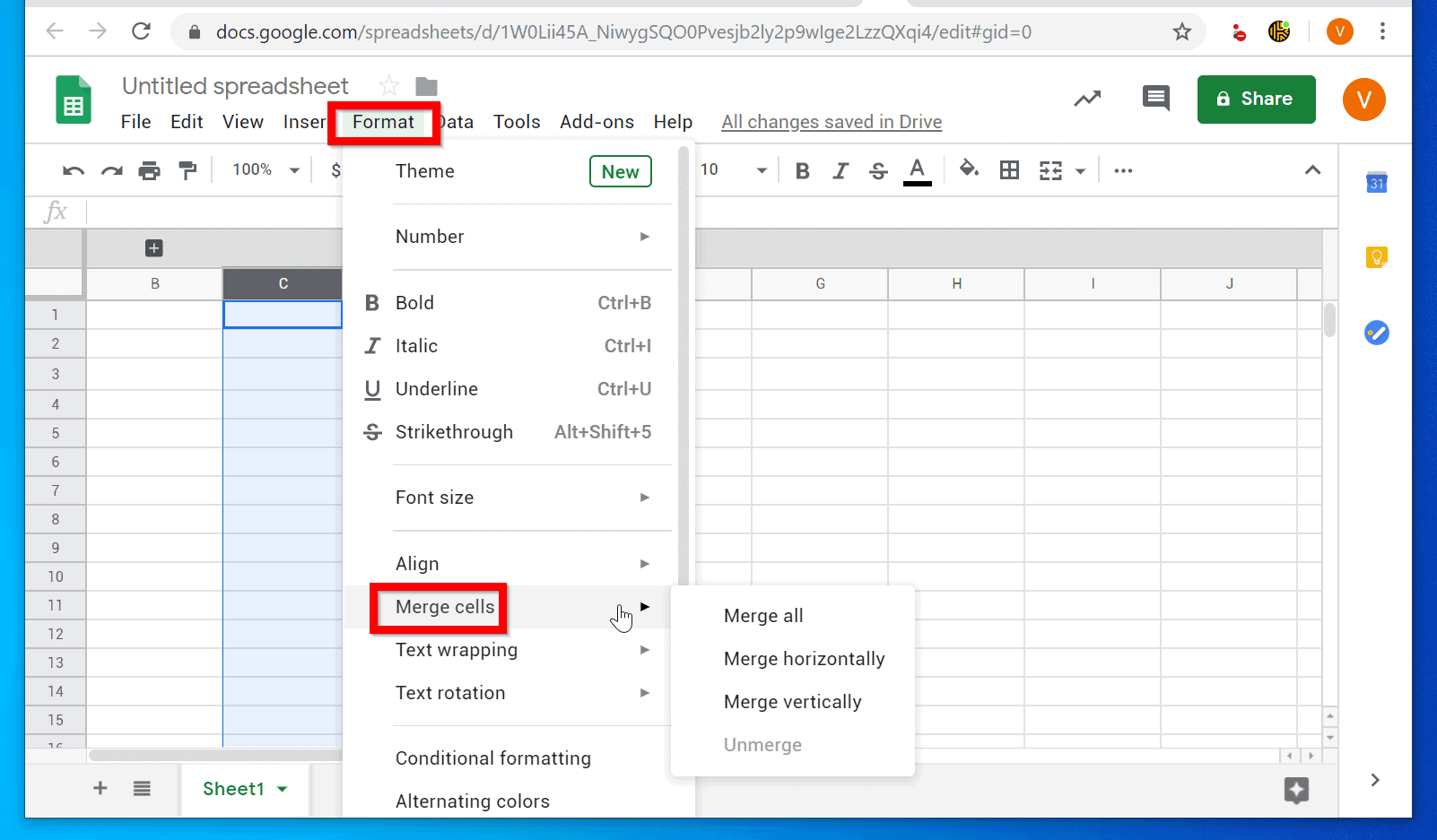1437x840 pixels.
Task: Click the All changes saved in Drive link
Action: (x=831, y=121)
